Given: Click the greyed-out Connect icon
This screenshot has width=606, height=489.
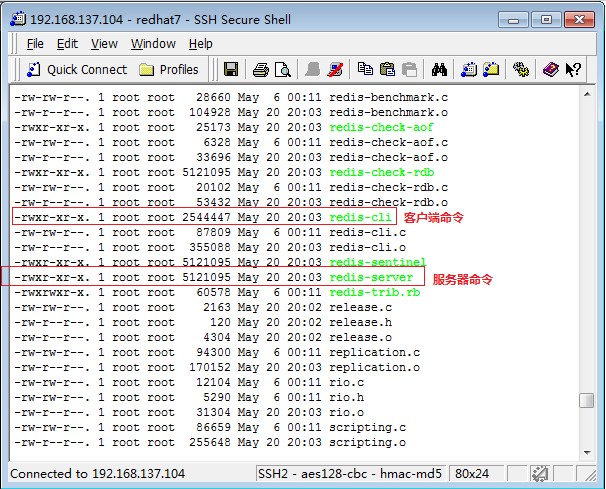Looking at the screenshot, I should [312, 70].
